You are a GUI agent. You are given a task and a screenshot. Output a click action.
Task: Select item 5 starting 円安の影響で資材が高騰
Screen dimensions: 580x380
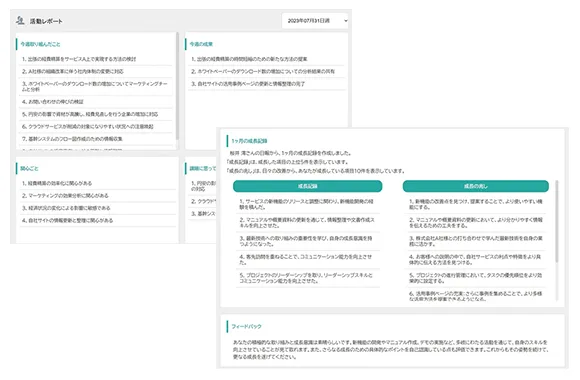pyautogui.click(x=95, y=114)
